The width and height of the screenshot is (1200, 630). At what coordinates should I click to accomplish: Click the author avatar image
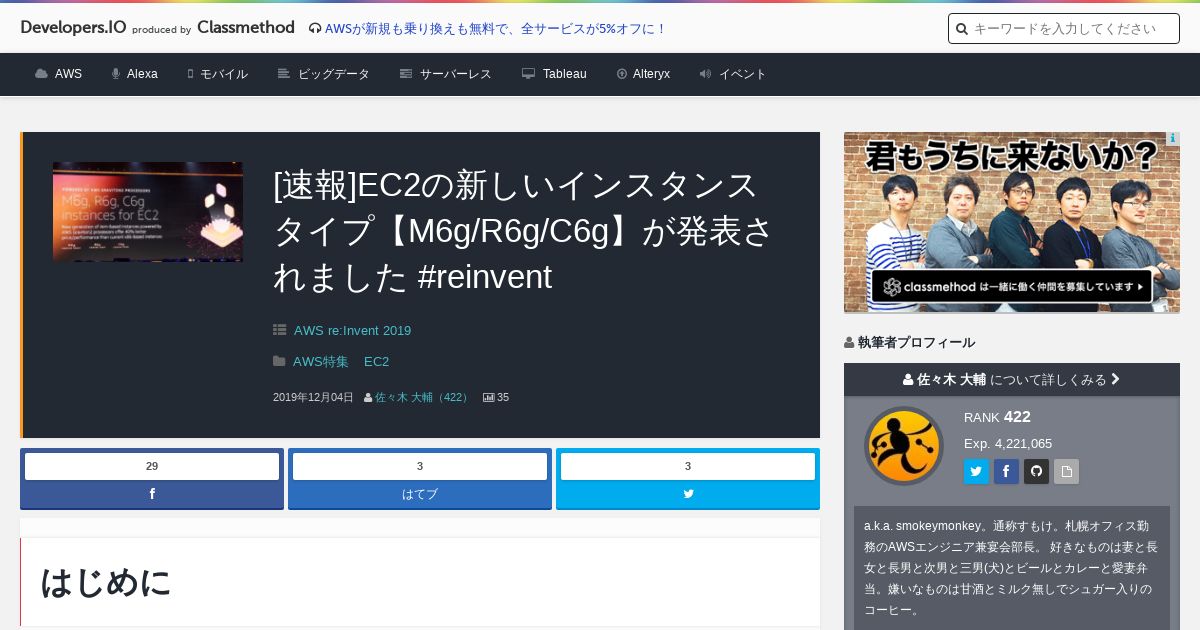click(x=904, y=446)
